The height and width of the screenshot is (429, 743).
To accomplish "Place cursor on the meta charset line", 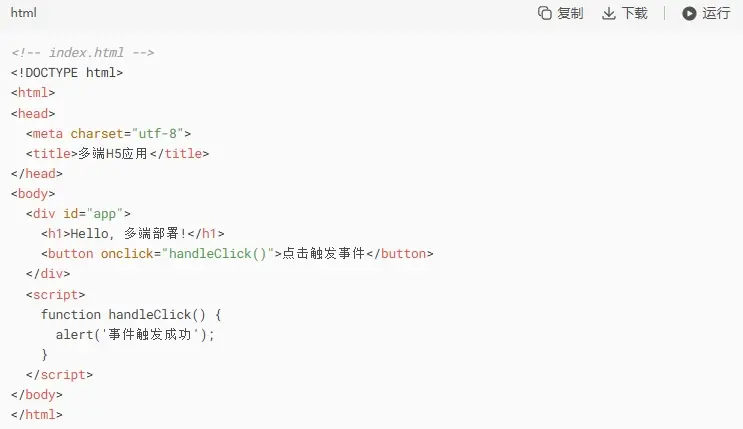I will [x=108, y=133].
